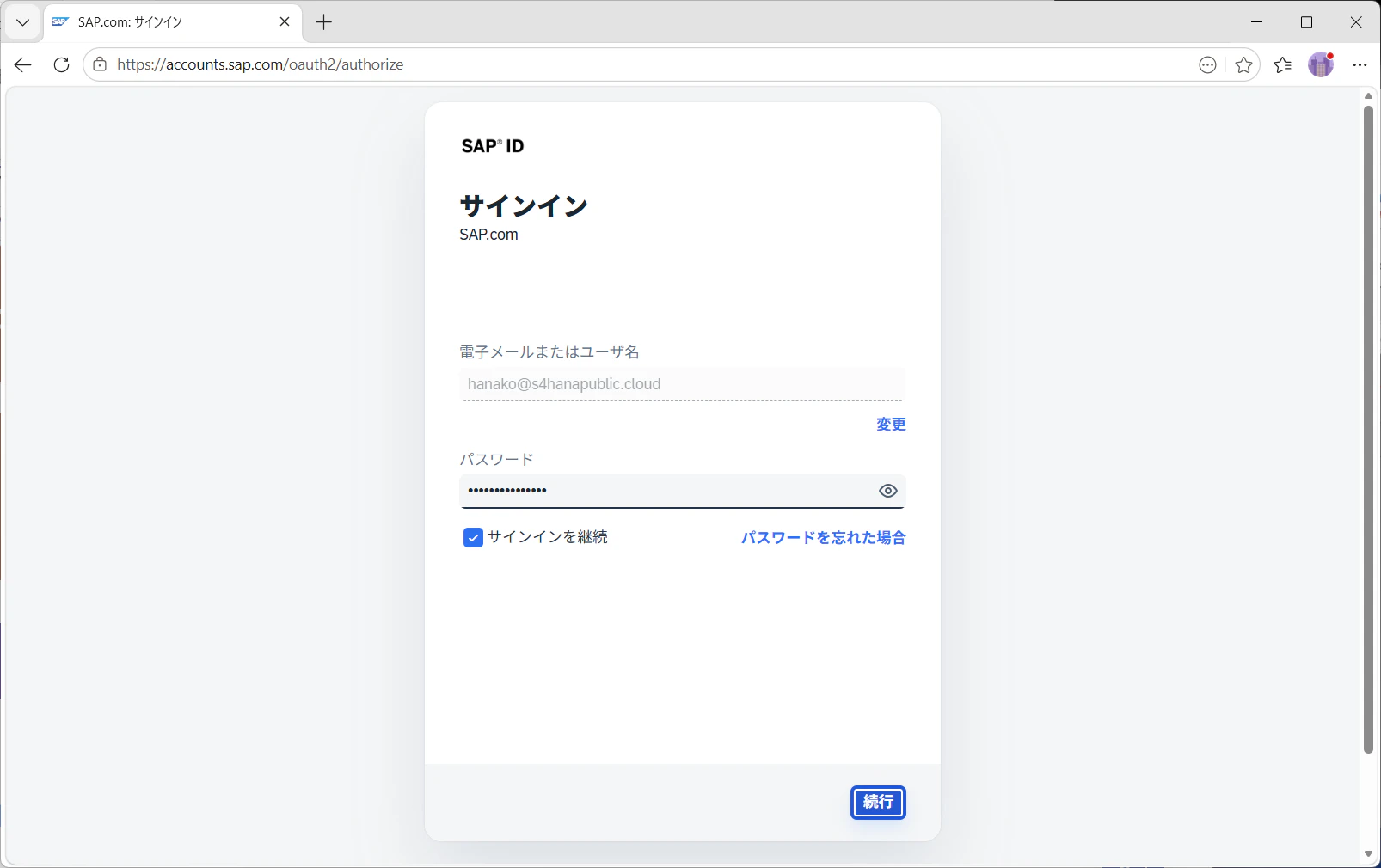The image size is (1381, 868).
Task: View site information lock icon
Action: [x=100, y=64]
